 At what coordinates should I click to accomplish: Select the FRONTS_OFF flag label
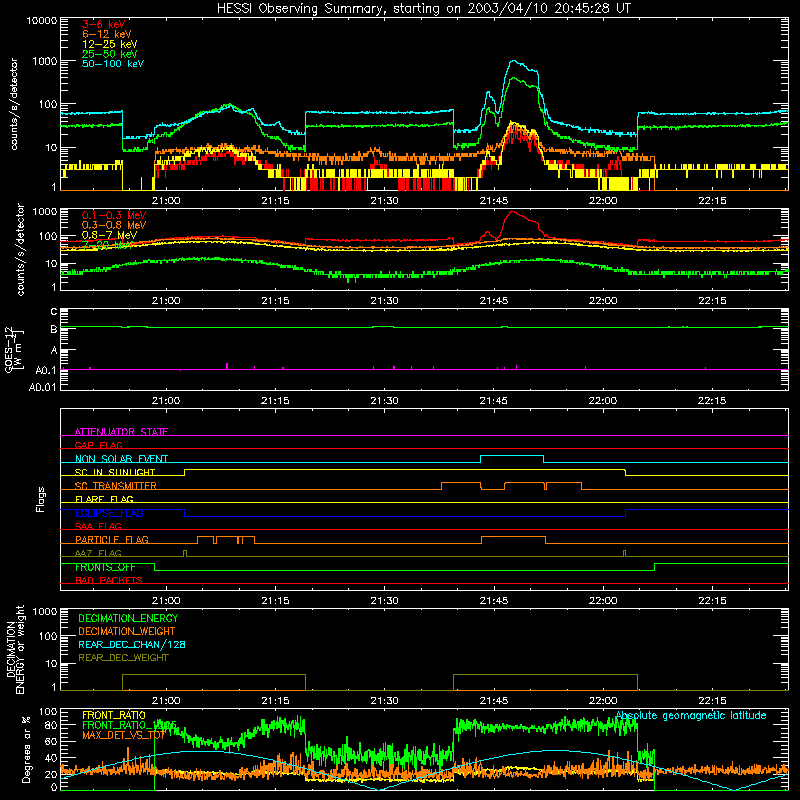click(x=105, y=567)
